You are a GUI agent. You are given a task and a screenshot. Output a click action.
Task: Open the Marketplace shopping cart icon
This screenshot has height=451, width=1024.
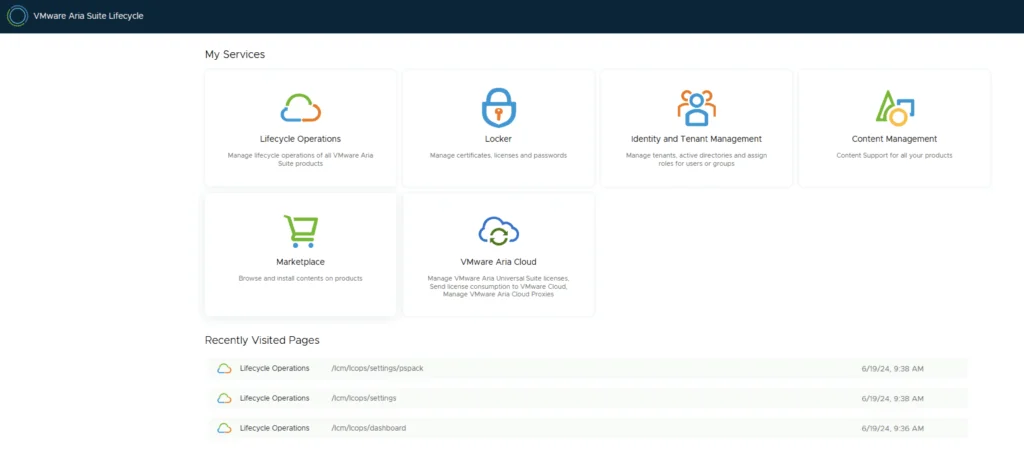(300, 231)
